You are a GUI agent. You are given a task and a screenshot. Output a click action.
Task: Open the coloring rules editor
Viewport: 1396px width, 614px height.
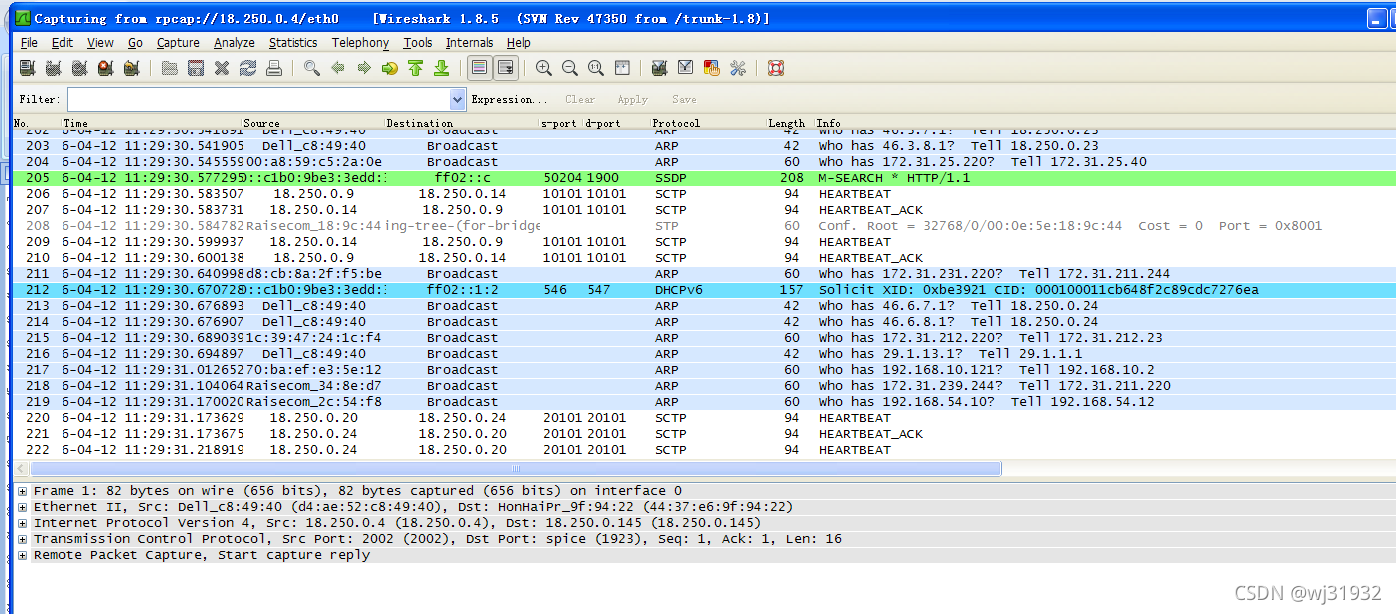coord(712,68)
